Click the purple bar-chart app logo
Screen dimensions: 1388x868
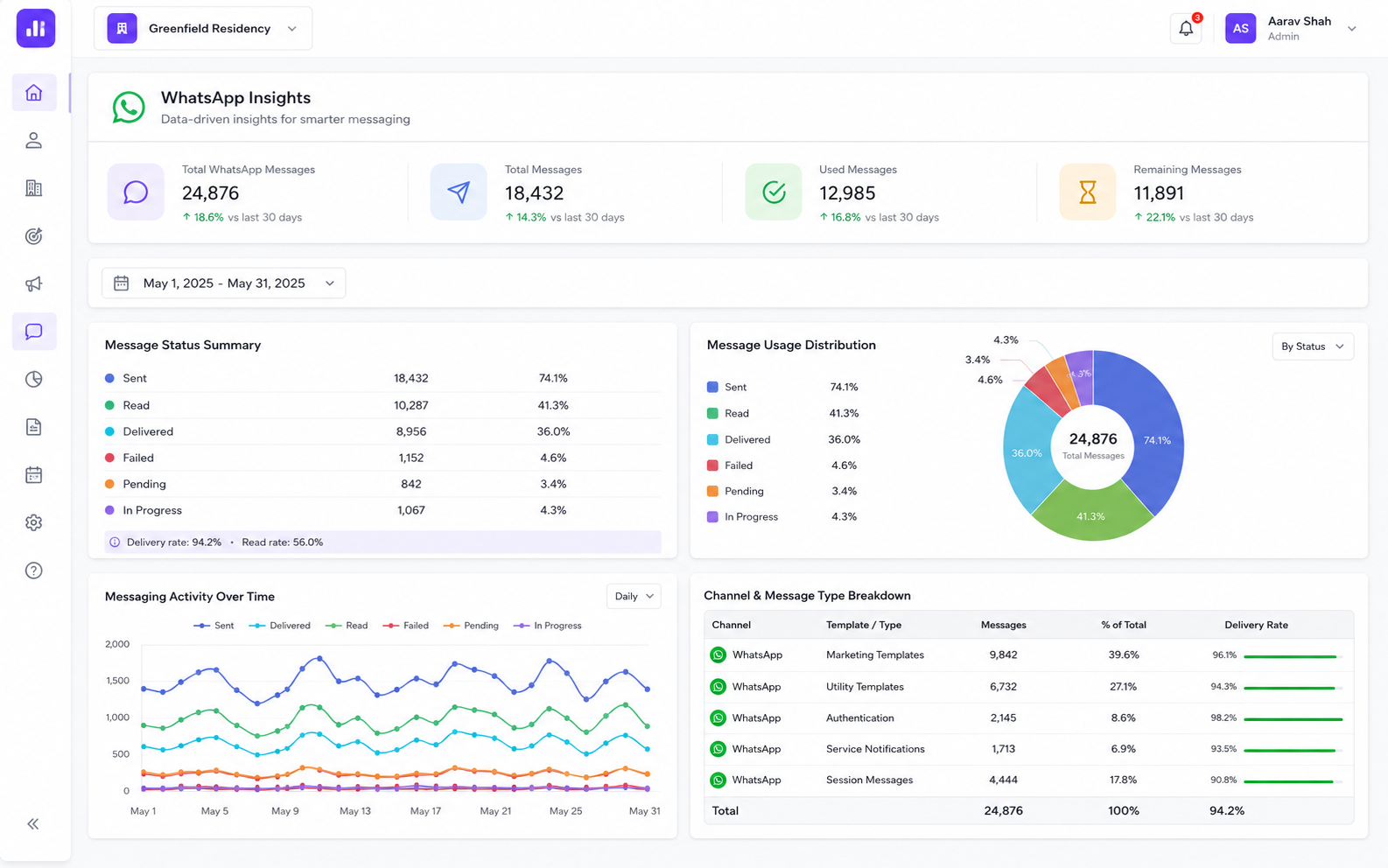pyautogui.click(x=36, y=28)
